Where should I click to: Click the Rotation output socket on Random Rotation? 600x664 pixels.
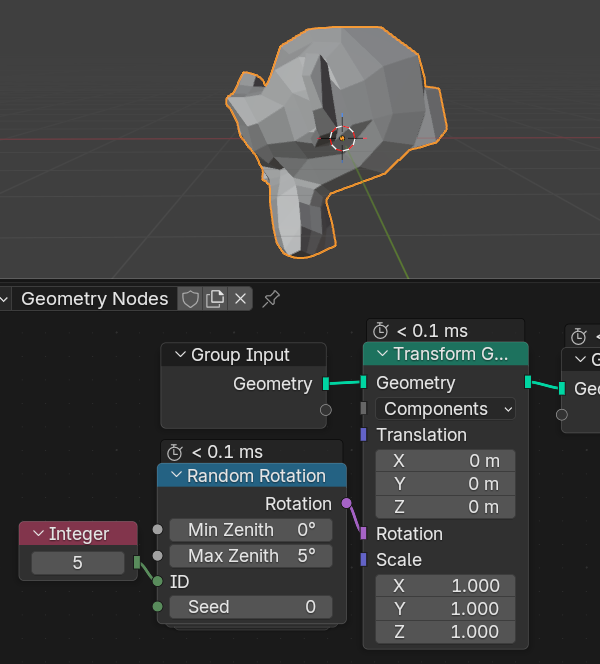tap(346, 503)
